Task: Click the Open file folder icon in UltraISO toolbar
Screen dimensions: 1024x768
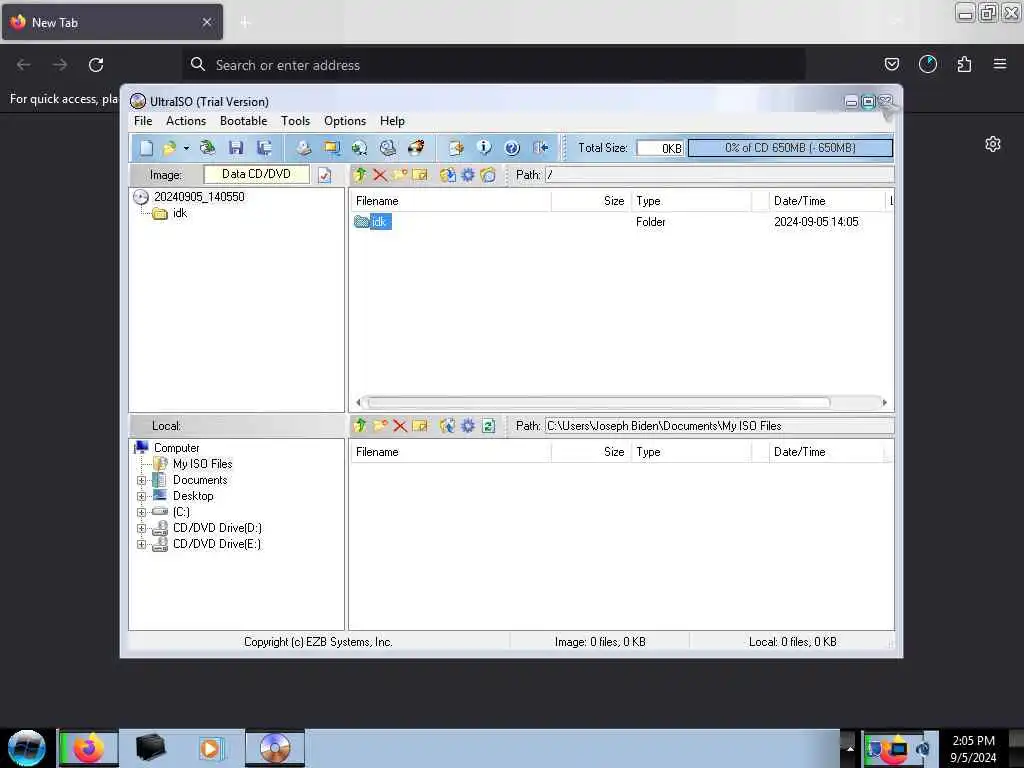Action: pyautogui.click(x=169, y=148)
